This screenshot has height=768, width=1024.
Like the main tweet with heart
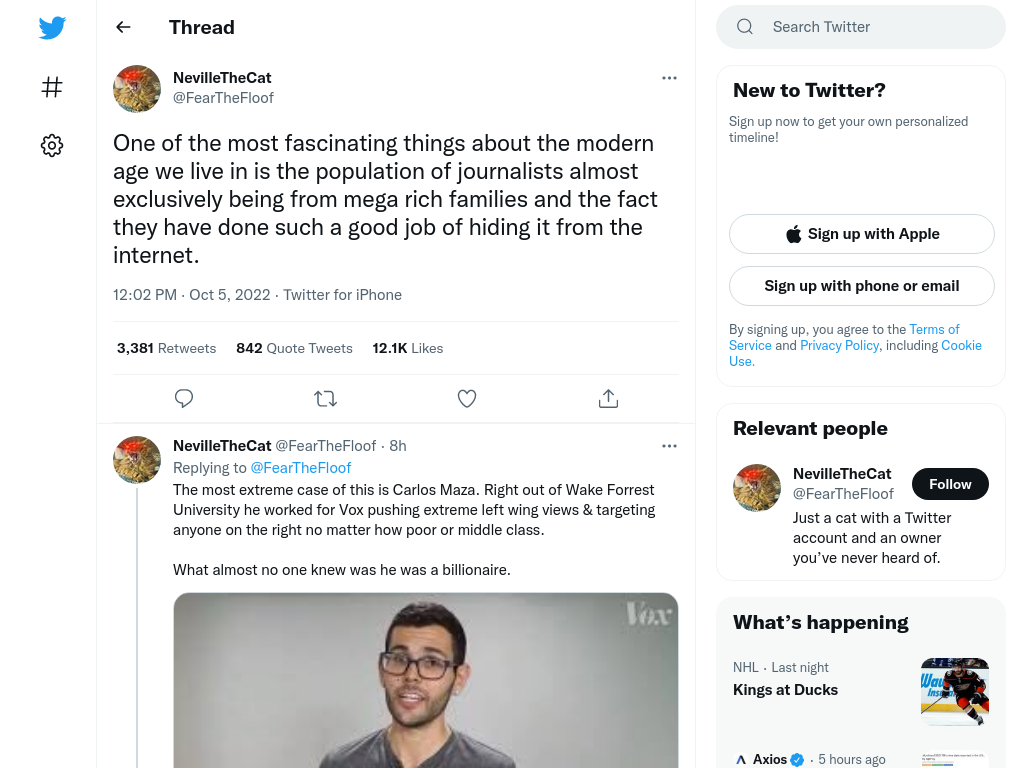click(x=467, y=398)
